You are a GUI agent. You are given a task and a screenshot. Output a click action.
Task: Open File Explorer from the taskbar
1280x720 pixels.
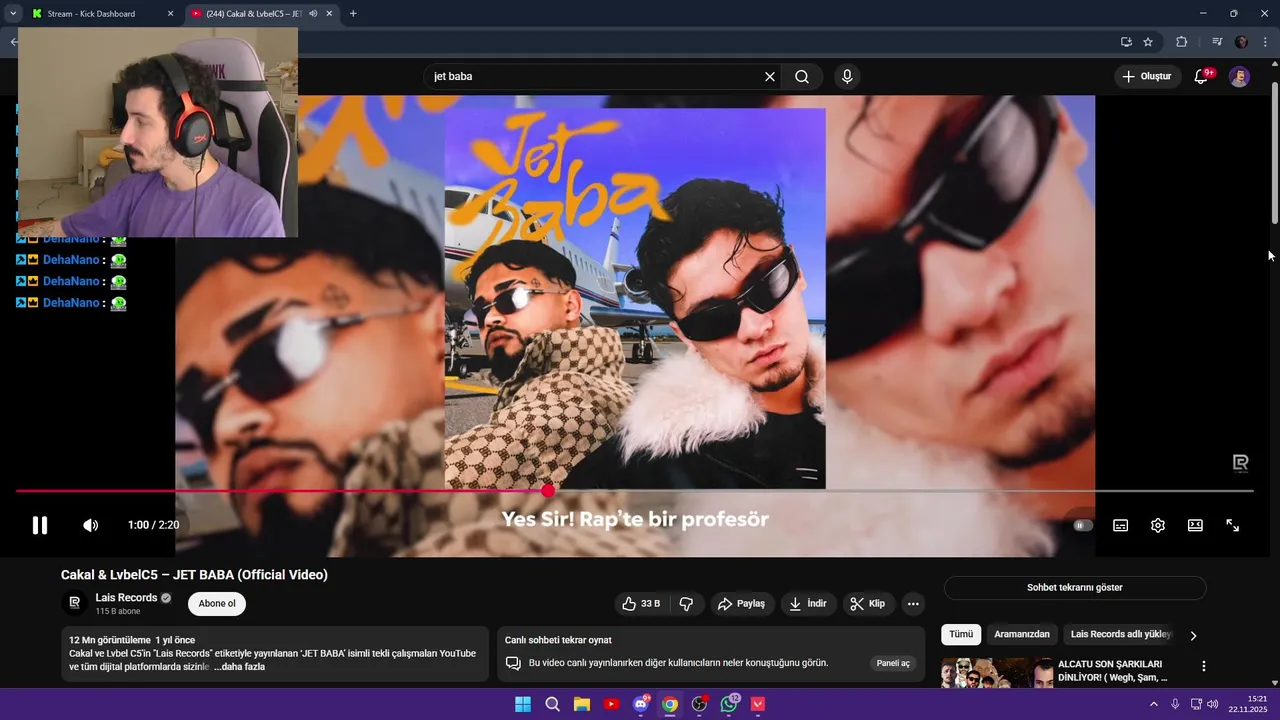[582, 704]
